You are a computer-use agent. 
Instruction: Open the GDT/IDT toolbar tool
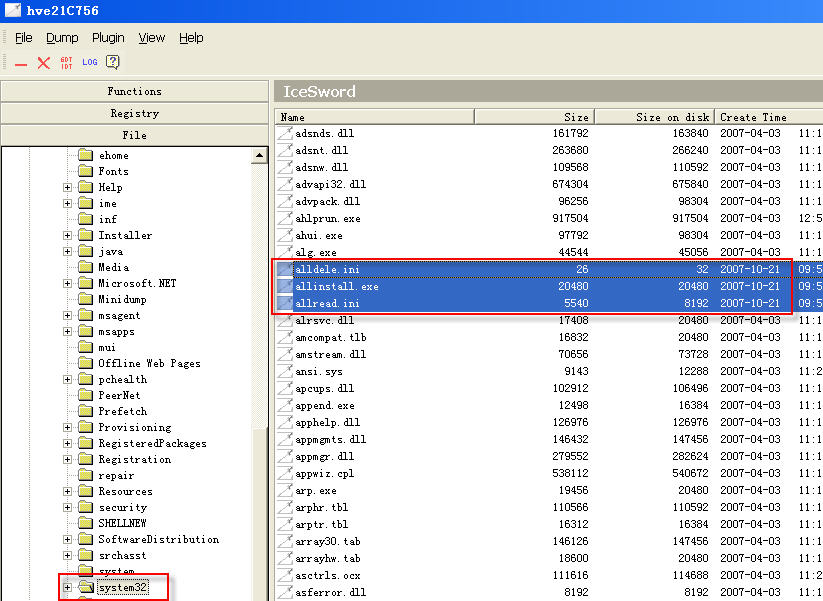(x=67, y=62)
